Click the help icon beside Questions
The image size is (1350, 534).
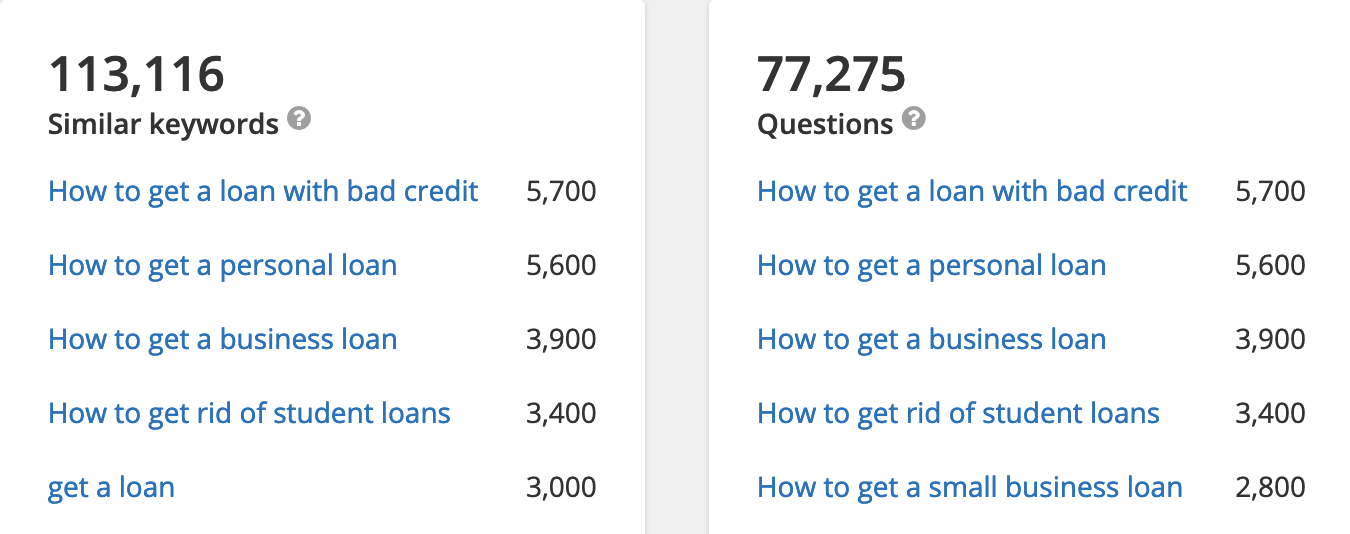point(913,121)
